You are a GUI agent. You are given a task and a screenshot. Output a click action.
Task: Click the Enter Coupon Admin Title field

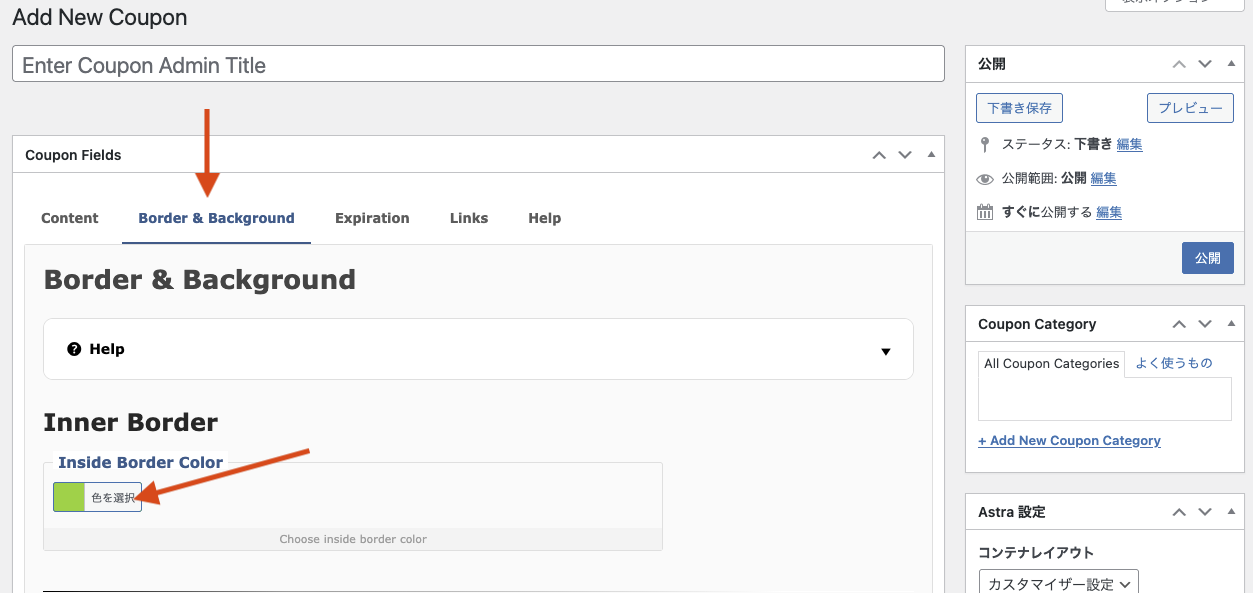(478, 65)
